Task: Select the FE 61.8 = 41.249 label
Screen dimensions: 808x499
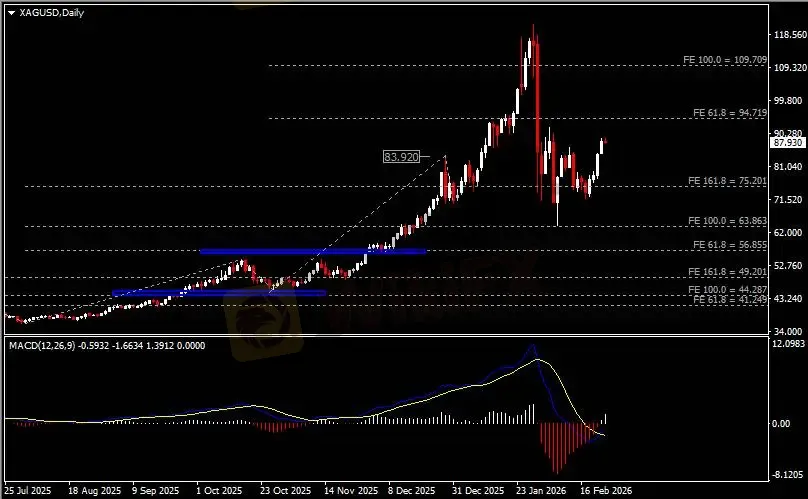Action: (x=730, y=299)
